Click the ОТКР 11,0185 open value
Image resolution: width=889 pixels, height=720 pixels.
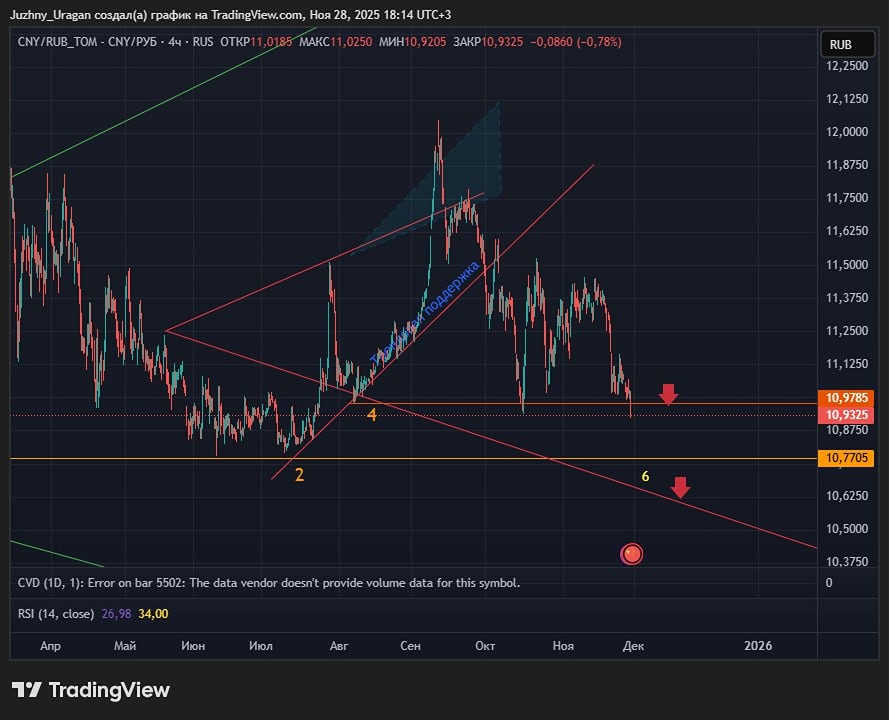click(x=256, y=42)
